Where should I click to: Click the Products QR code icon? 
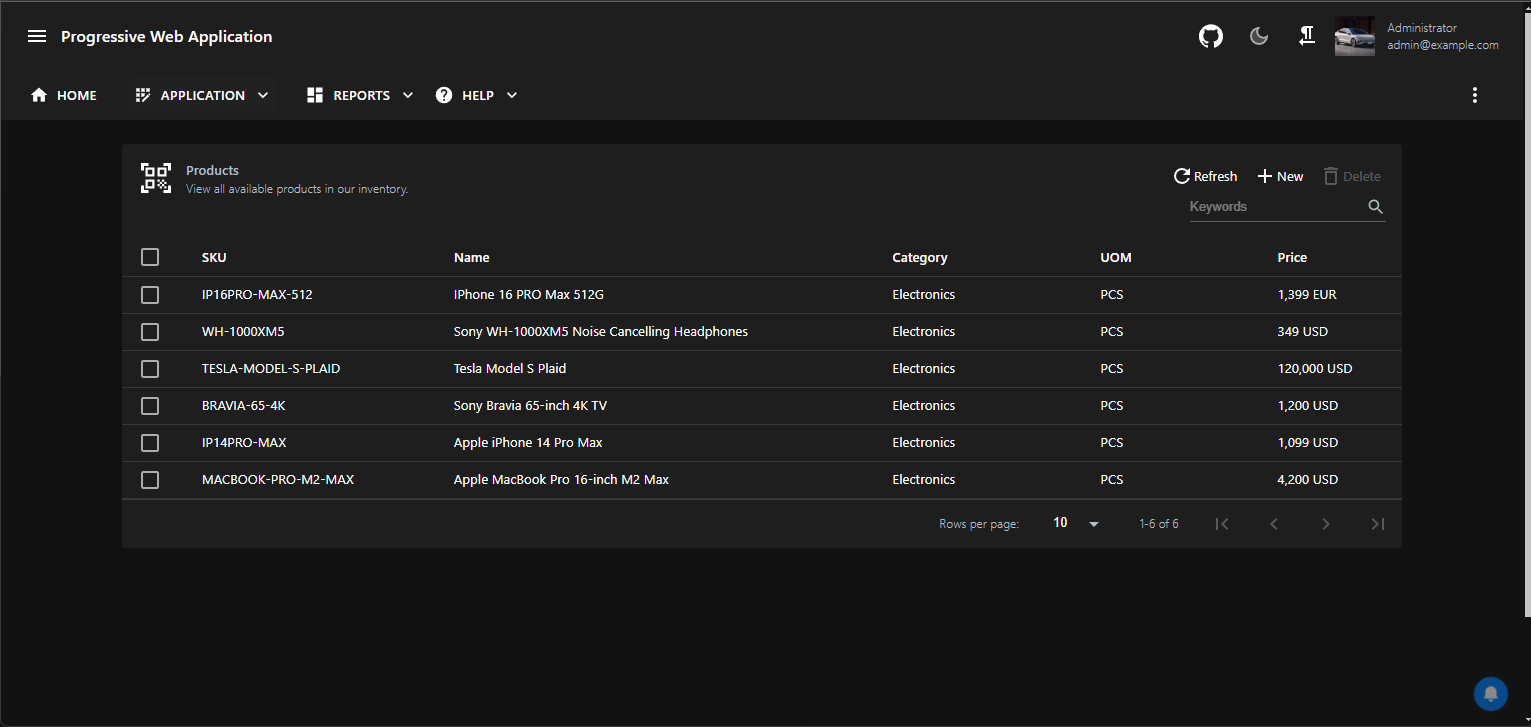[x=155, y=178]
